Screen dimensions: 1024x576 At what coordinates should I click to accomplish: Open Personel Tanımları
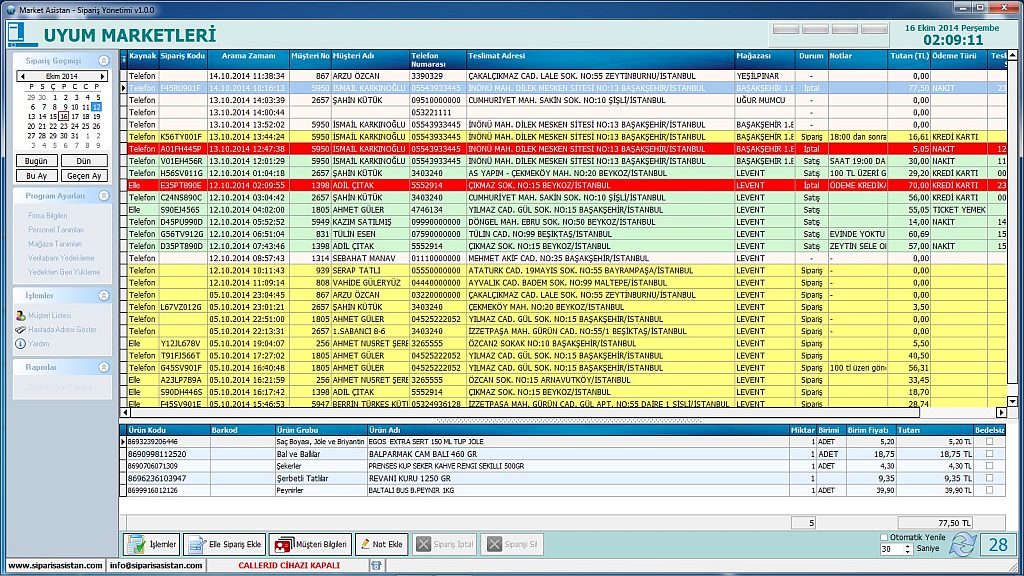coord(56,230)
